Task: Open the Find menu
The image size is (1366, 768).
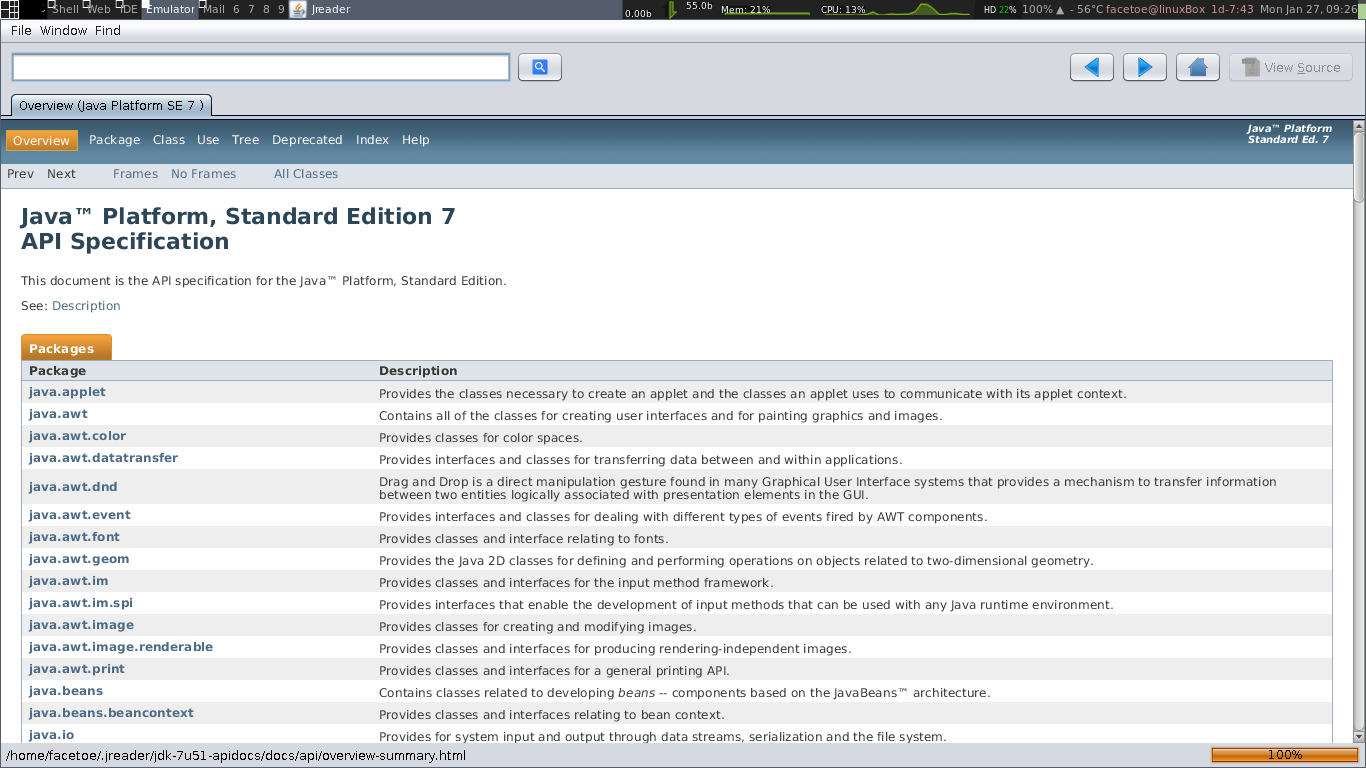Action: 108,30
